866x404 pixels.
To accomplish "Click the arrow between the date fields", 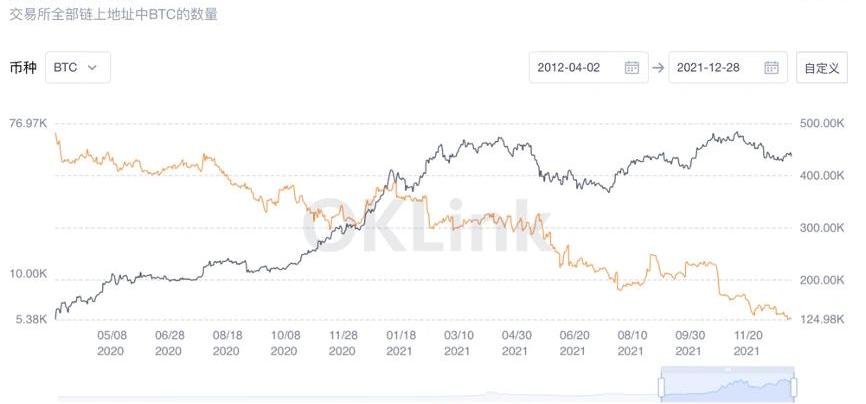I will tap(658, 67).
